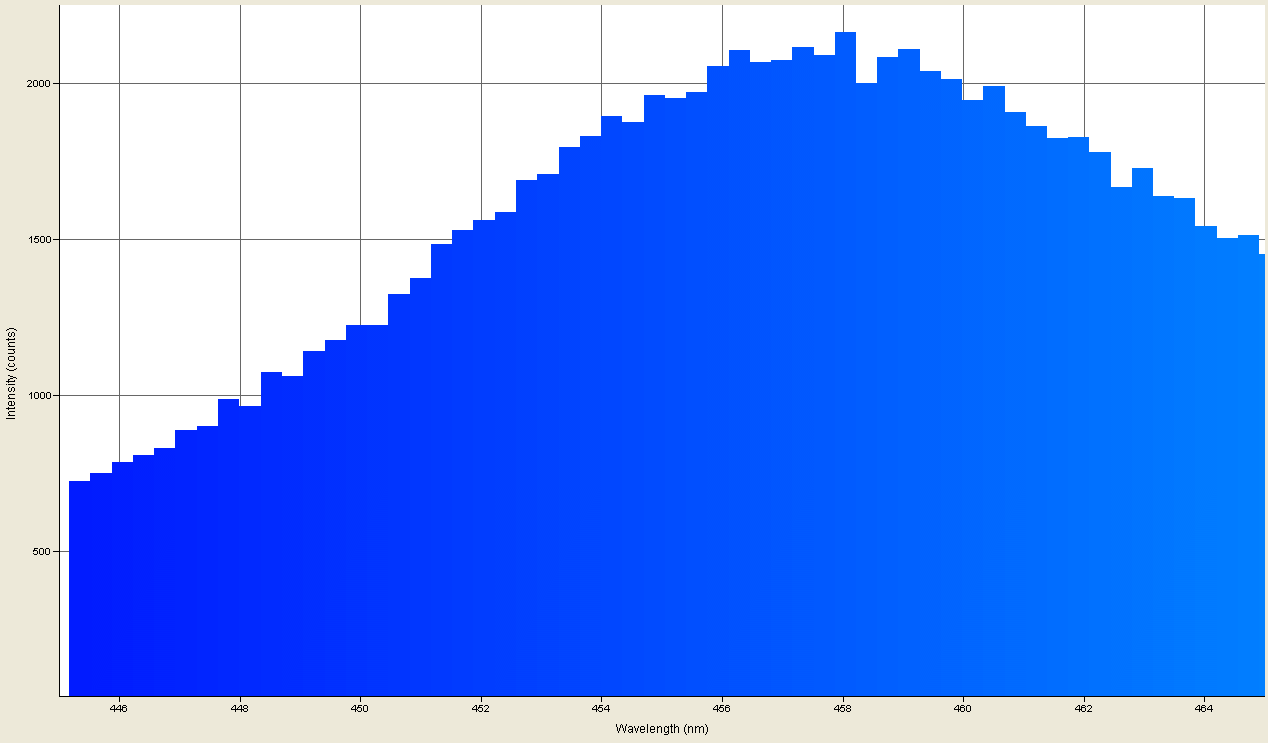Select the 456 x-axis tick label
The width and height of the screenshot is (1268, 743).
point(722,709)
